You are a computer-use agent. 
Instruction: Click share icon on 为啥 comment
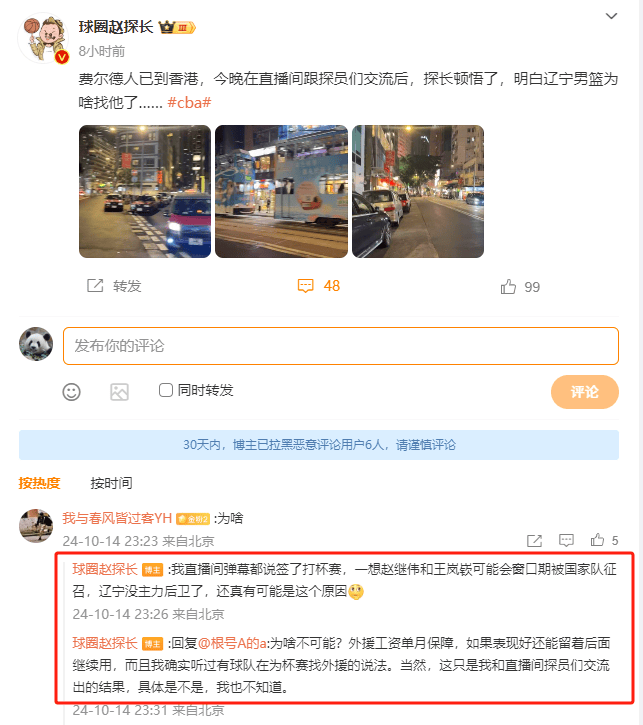point(534,541)
